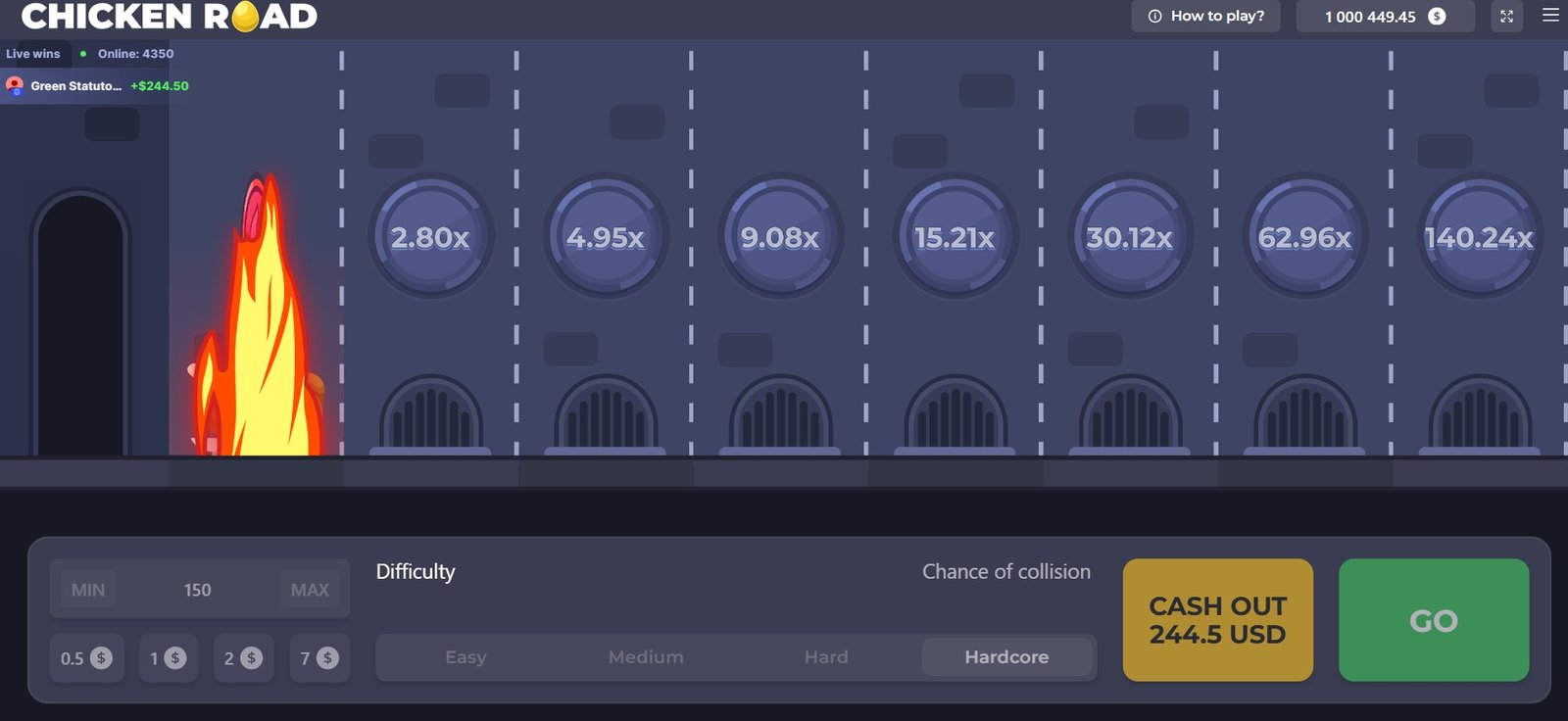Click the 15.21x multiplier manhole
The height and width of the screenshot is (721, 1568).
pyautogui.click(x=955, y=237)
